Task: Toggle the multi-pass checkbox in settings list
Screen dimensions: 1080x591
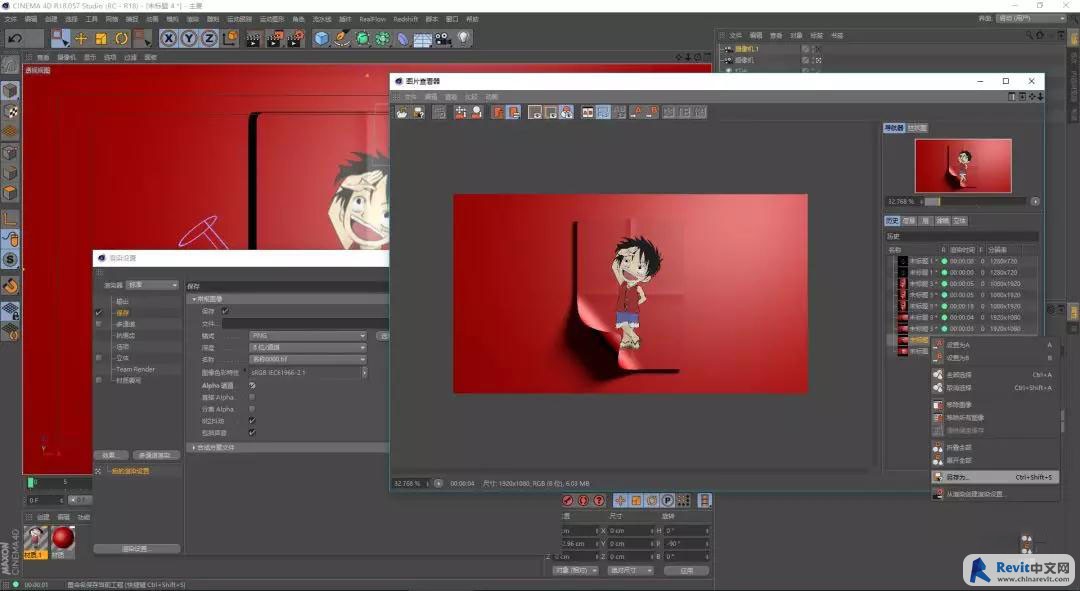Action: point(98,324)
